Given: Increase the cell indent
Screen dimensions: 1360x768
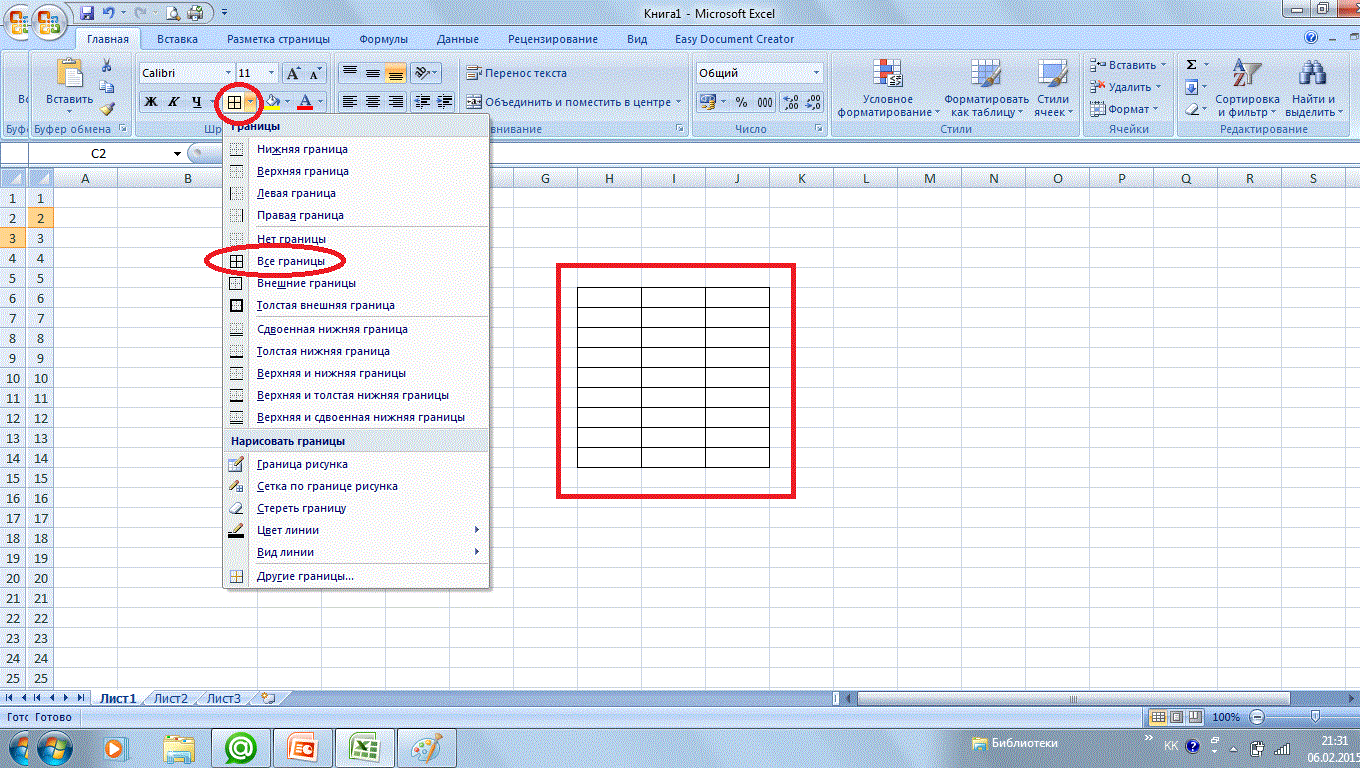Looking at the screenshot, I should [444, 101].
